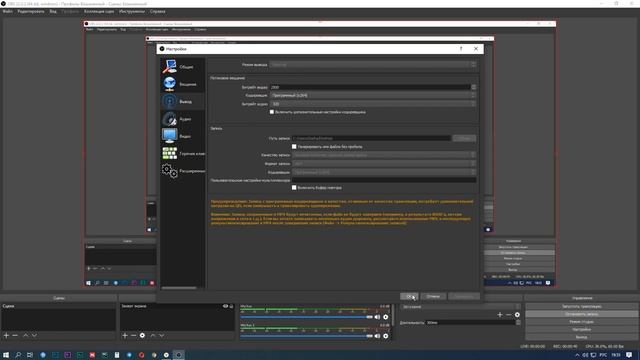
Task: Mute the Mic/Aux 2 channel speaker icon
Action: [x=377, y=336]
